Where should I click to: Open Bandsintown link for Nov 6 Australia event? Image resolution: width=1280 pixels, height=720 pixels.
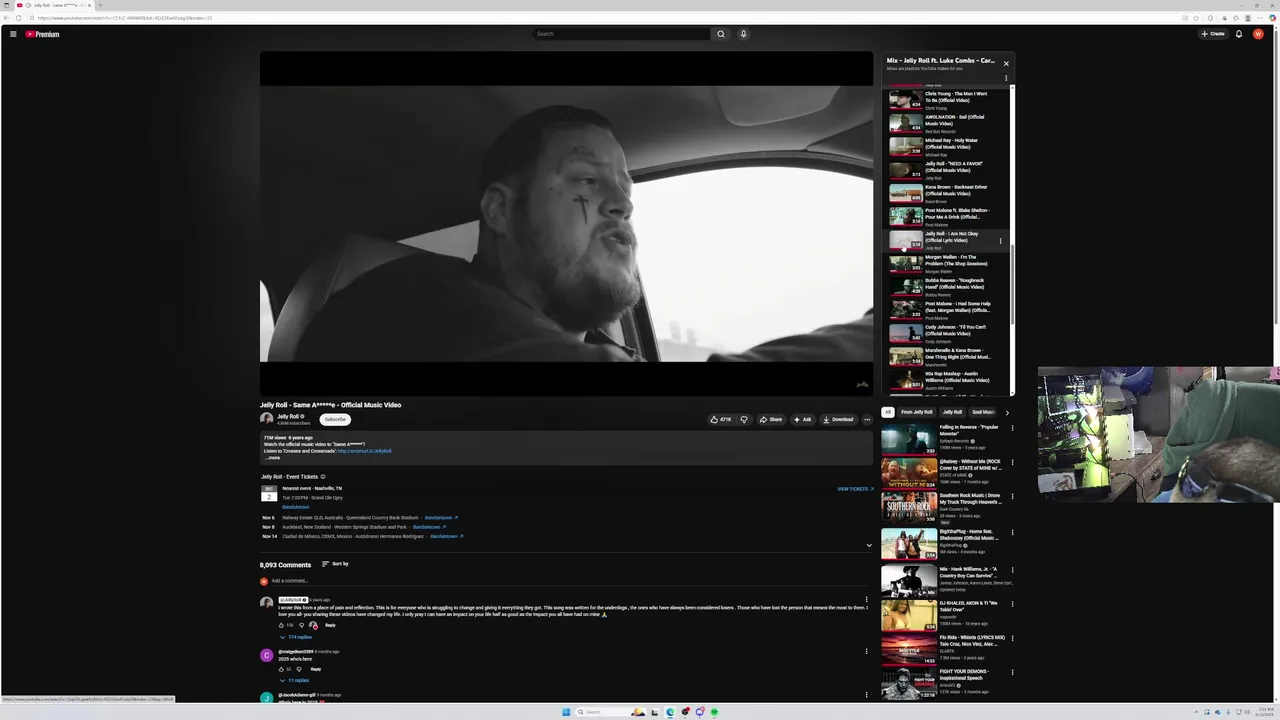click(x=441, y=518)
